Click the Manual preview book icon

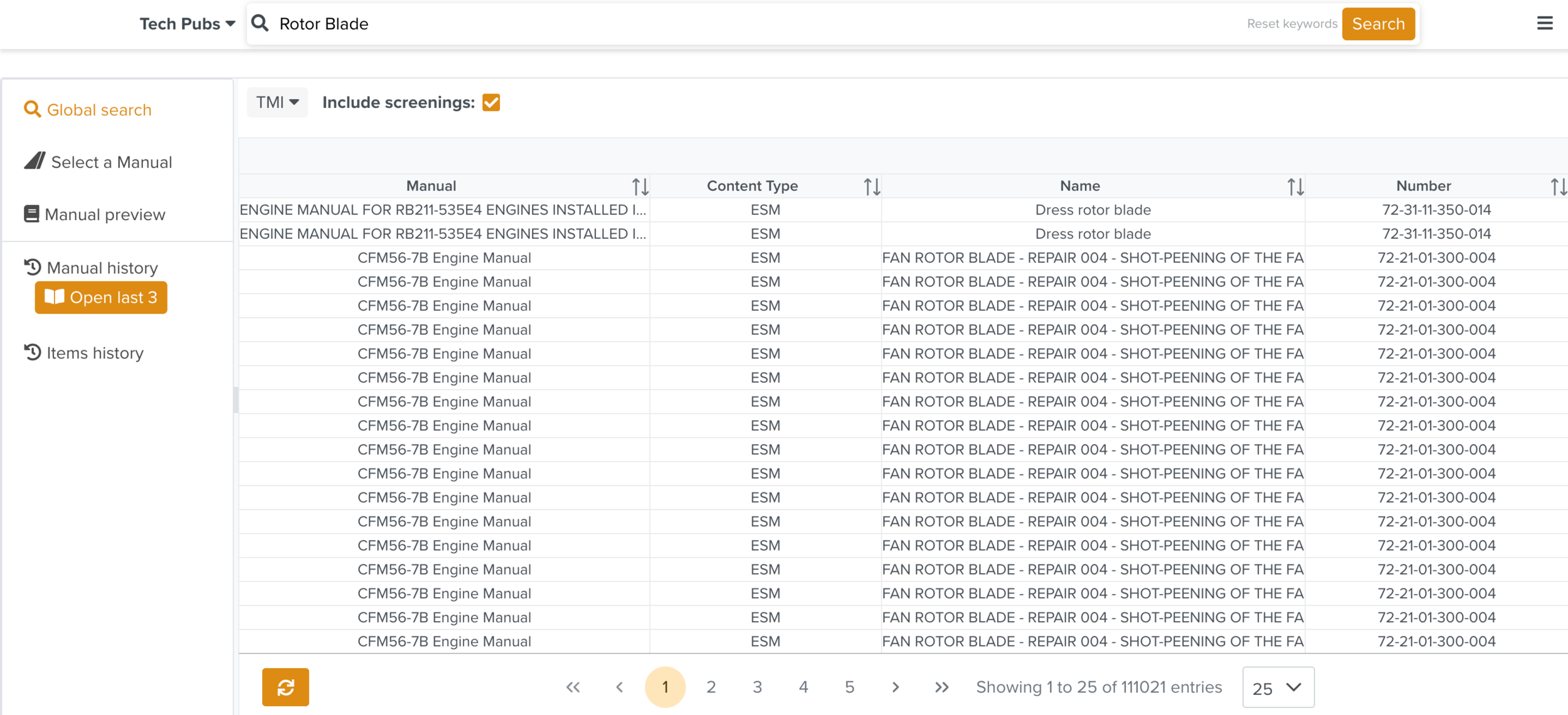31,214
